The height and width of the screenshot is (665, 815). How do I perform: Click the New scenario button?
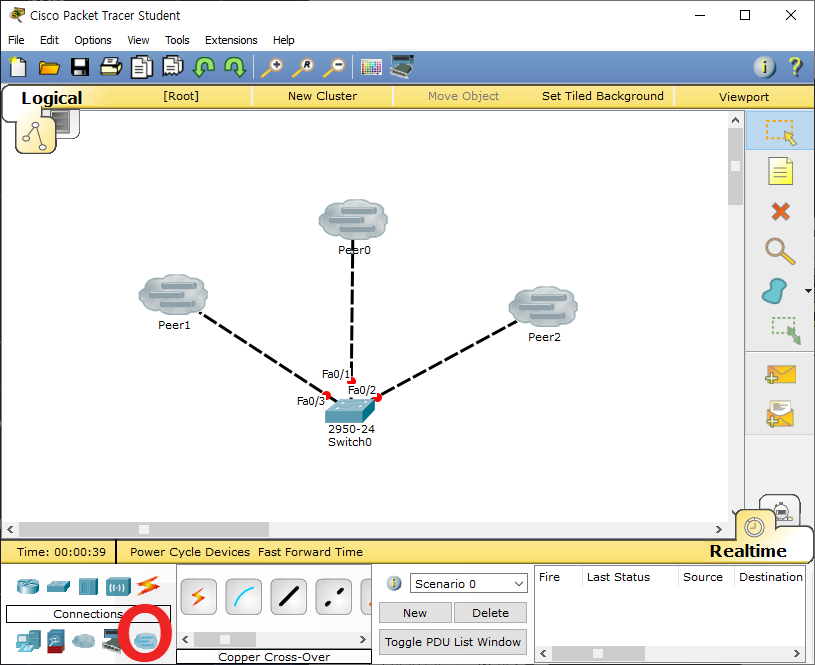tap(415, 612)
